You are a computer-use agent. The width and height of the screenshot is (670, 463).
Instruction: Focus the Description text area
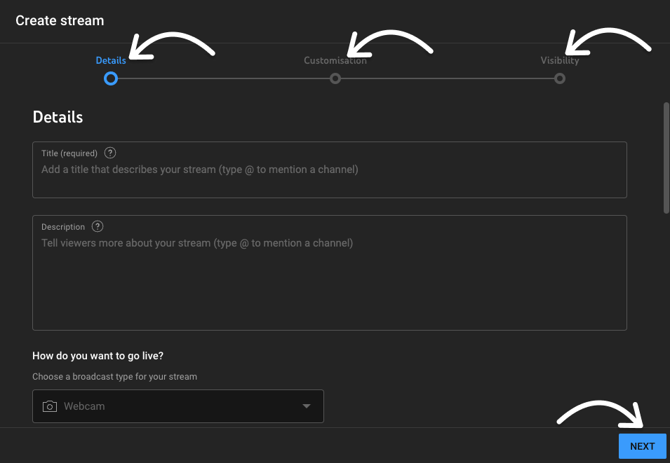click(x=329, y=273)
